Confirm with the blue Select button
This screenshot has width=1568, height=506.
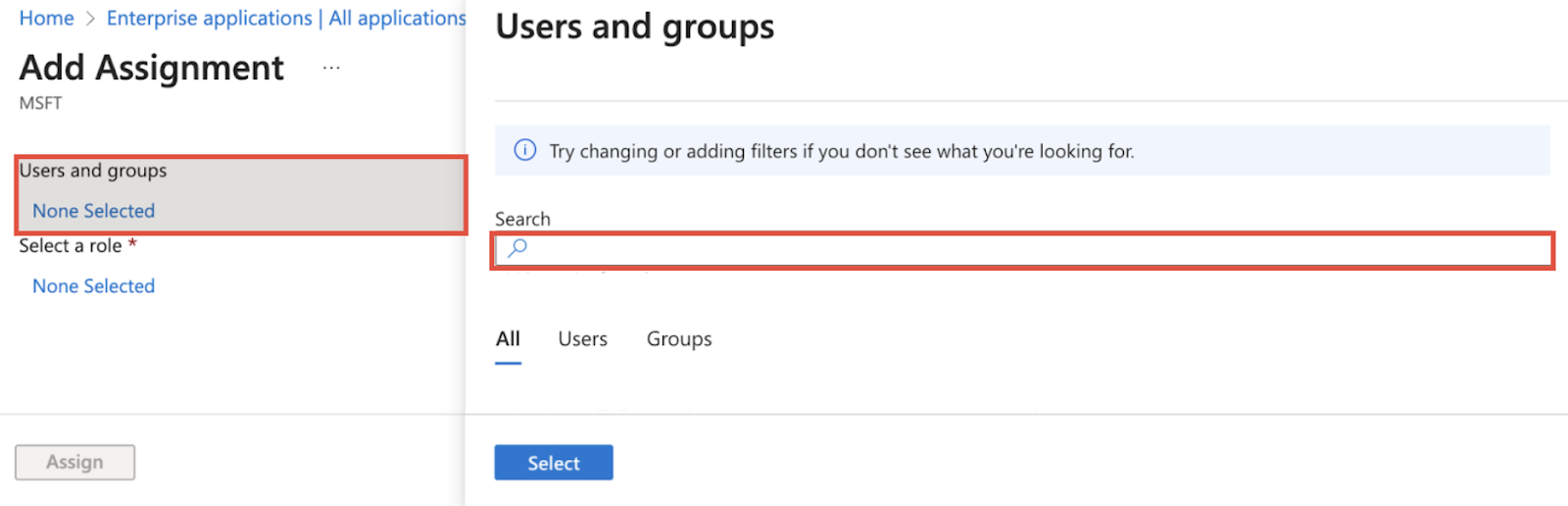pyautogui.click(x=554, y=463)
